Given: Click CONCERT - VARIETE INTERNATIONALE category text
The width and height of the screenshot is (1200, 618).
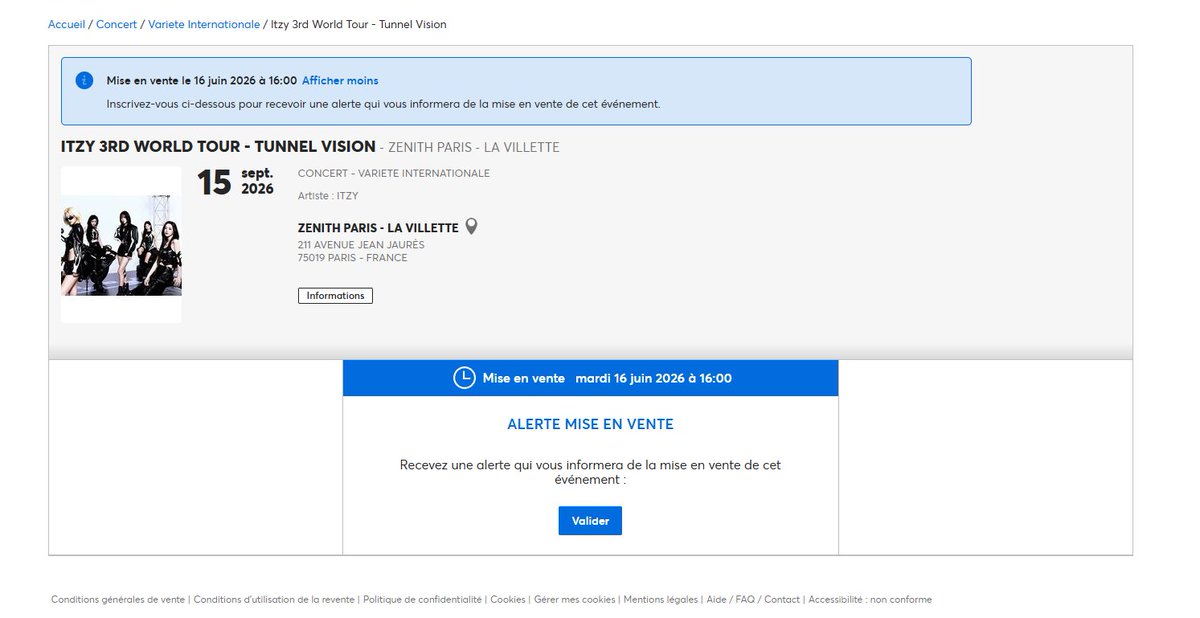Looking at the screenshot, I should point(394,173).
